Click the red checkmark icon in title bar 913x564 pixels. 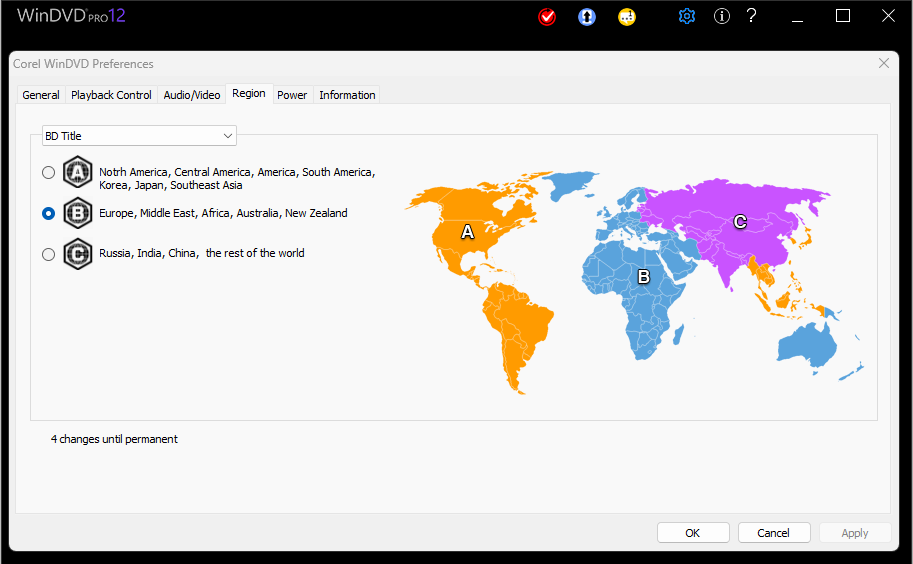pyautogui.click(x=547, y=17)
